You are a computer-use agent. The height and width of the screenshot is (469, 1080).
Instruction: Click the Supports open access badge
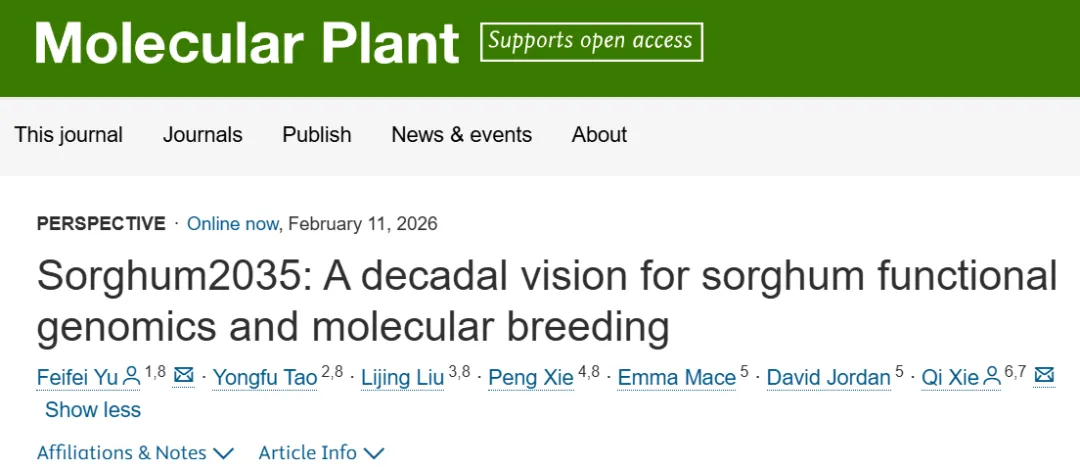[591, 42]
